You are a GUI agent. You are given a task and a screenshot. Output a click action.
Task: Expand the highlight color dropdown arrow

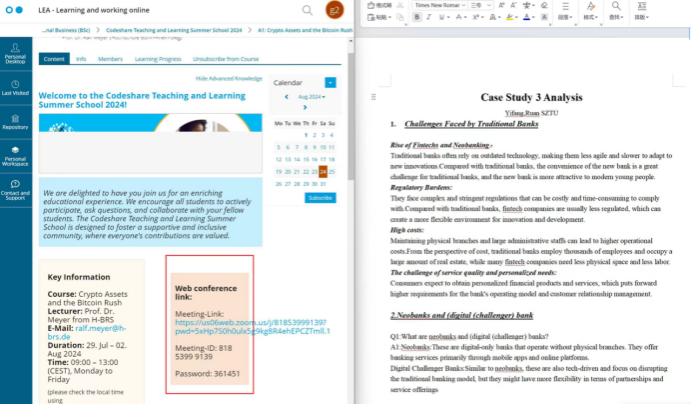coord(516,17)
